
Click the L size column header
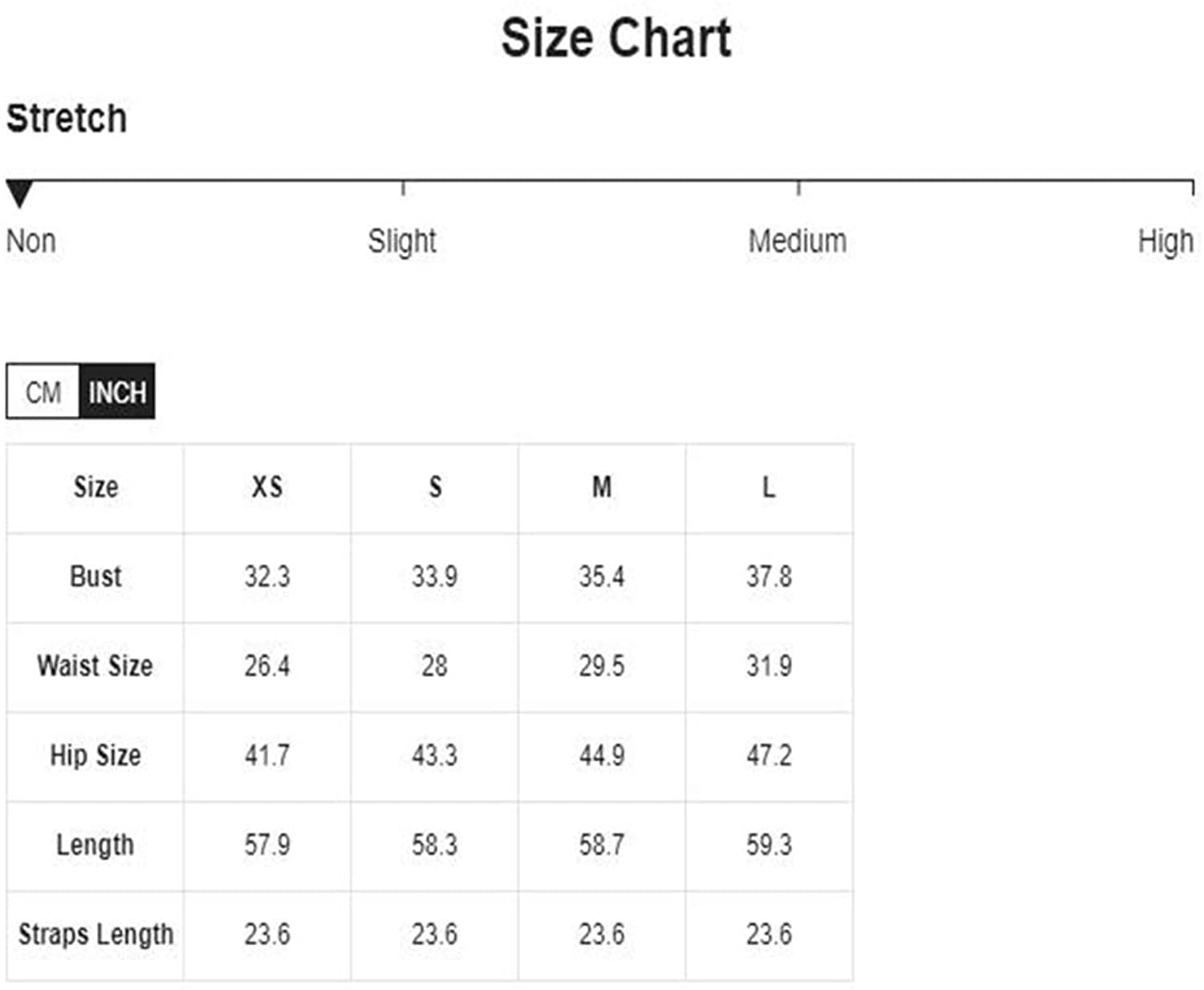click(x=769, y=487)
